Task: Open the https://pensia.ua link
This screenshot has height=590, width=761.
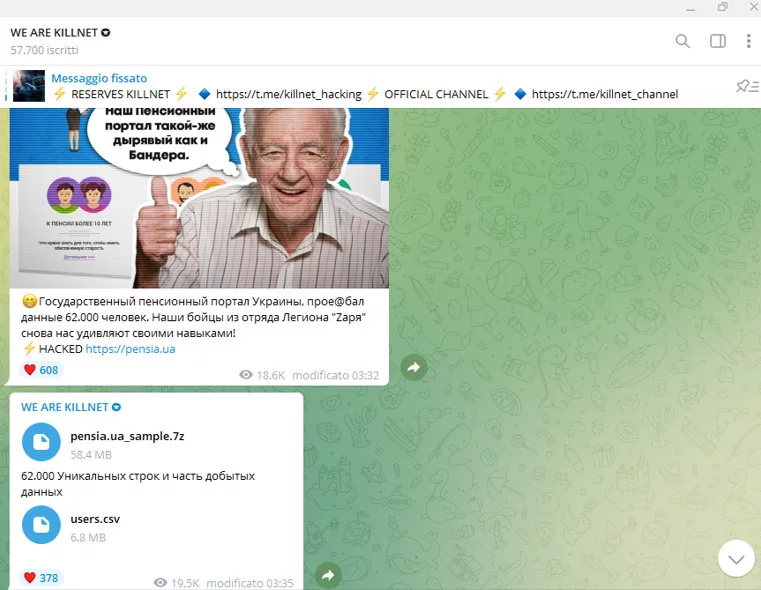Action: (130, 349)
